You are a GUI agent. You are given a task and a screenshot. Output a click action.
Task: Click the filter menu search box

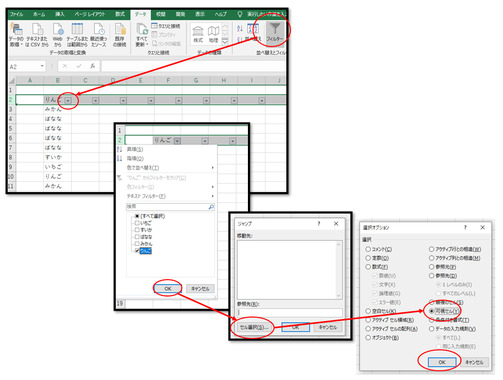click(x=170, y=207)
